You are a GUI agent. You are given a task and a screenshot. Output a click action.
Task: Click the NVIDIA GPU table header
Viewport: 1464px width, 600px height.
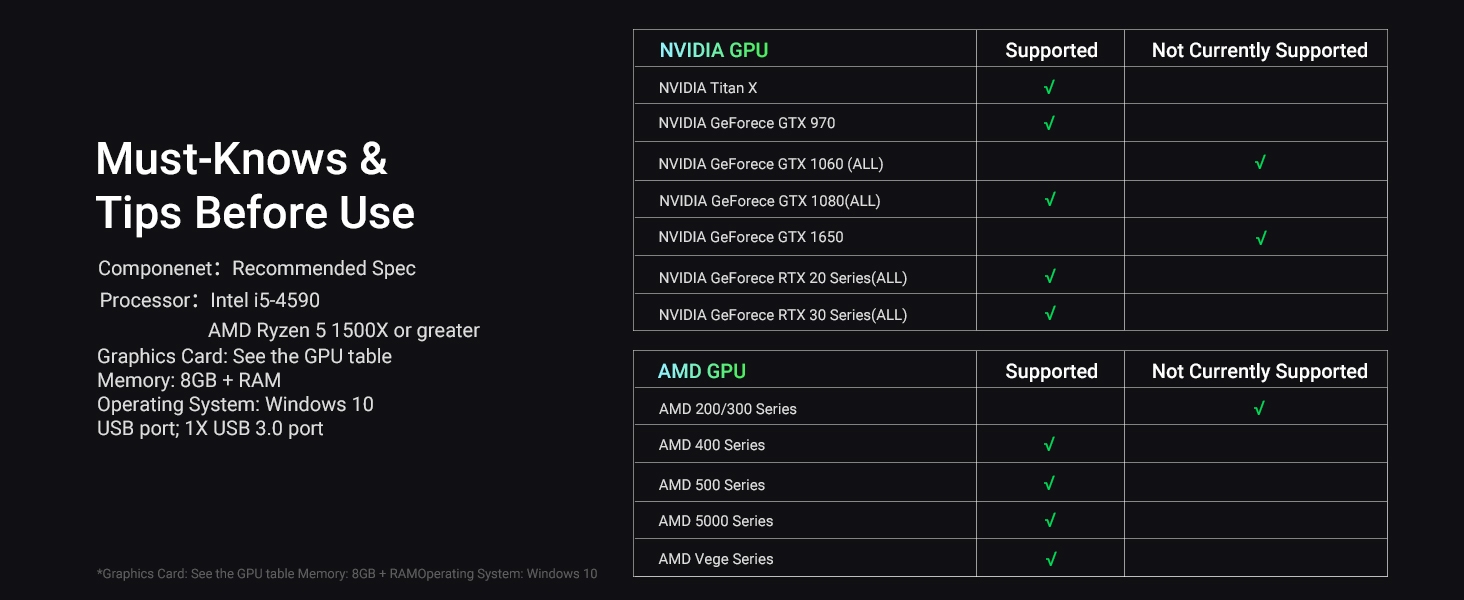(714, 50)
